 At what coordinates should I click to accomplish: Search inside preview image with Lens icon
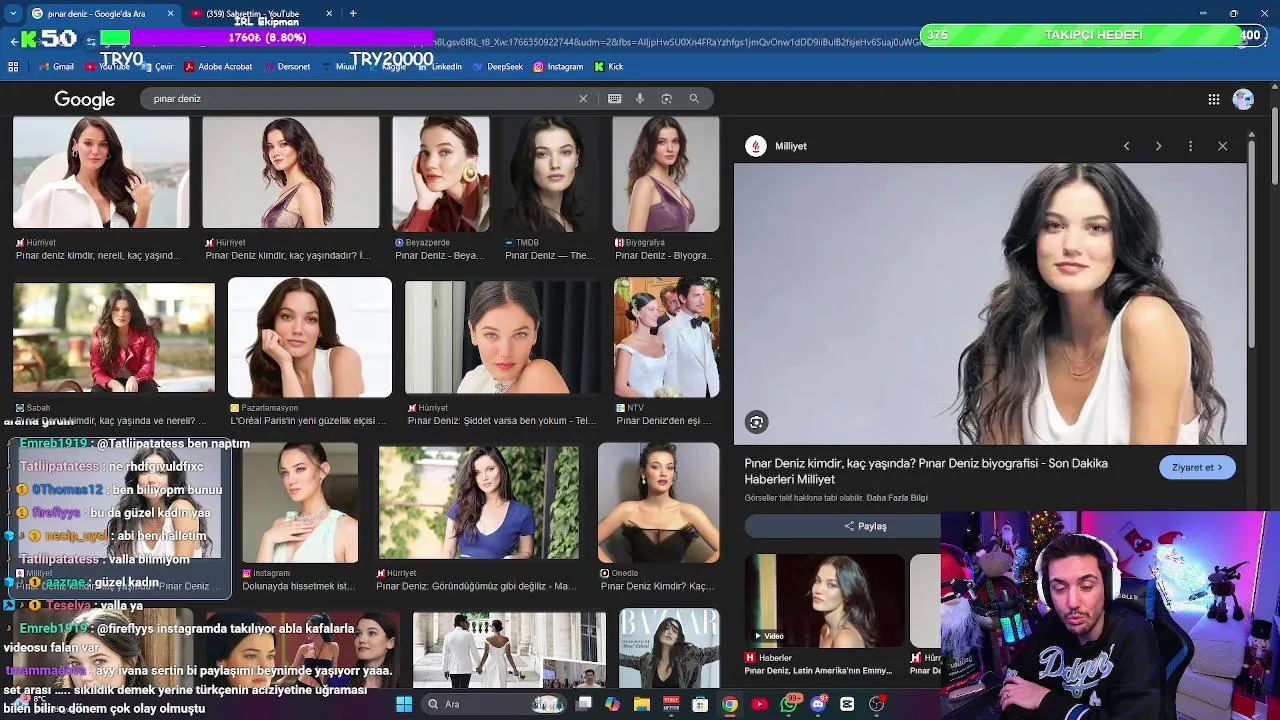point(757,422)
